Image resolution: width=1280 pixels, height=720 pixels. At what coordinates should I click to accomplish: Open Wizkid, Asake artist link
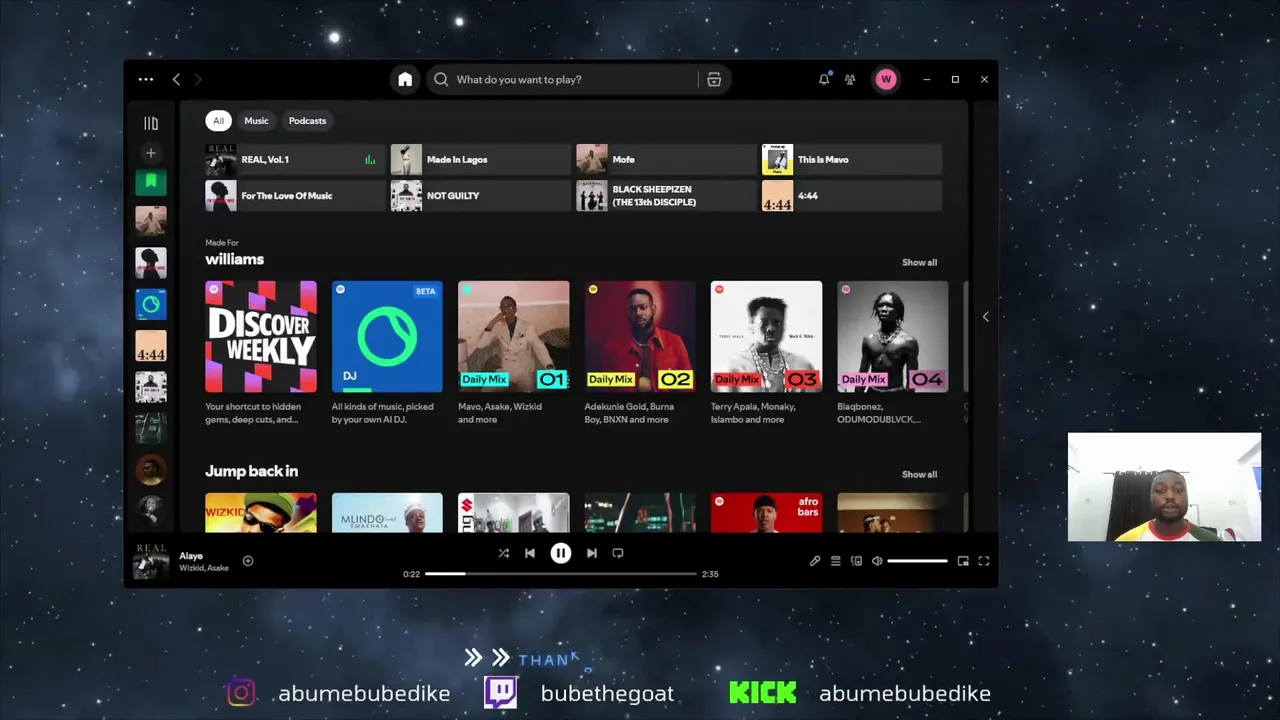click(x=204, y=568)
